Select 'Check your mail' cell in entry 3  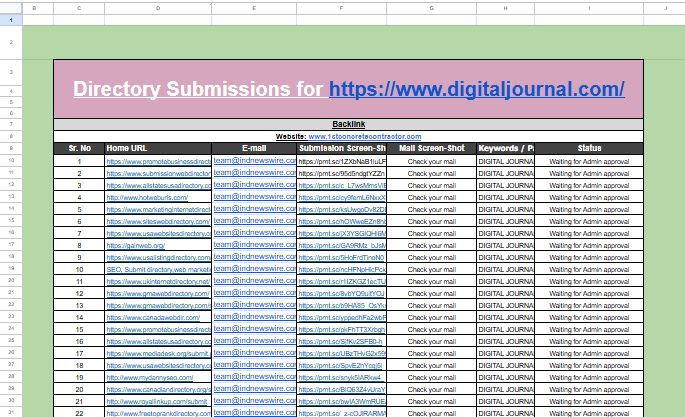[x=432, y=186]
